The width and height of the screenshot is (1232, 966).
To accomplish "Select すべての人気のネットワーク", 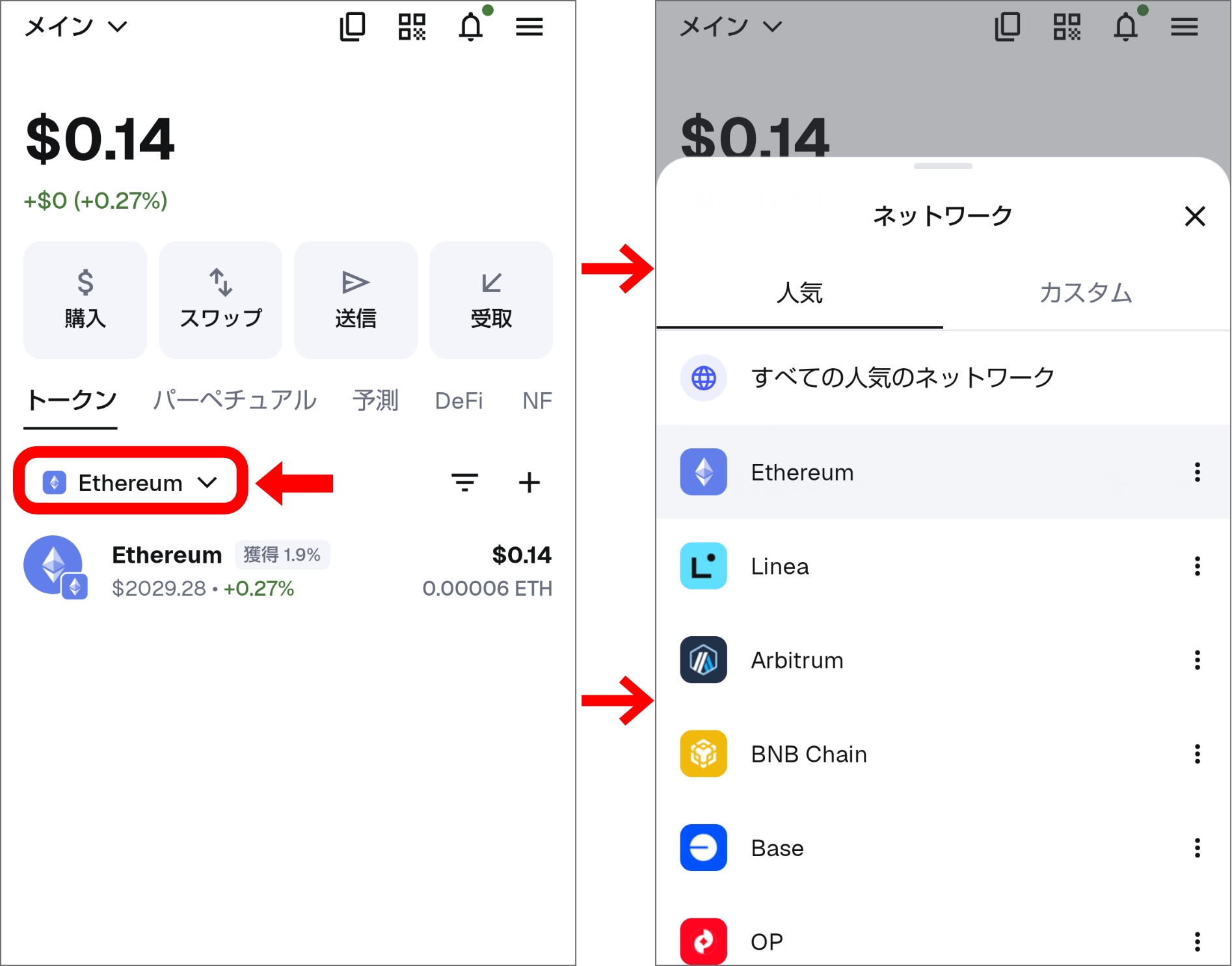I will (x=903, y=377).
